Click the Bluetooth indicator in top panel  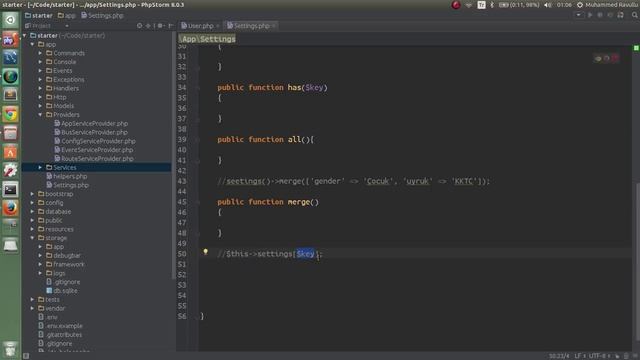[x=492, y=5]
